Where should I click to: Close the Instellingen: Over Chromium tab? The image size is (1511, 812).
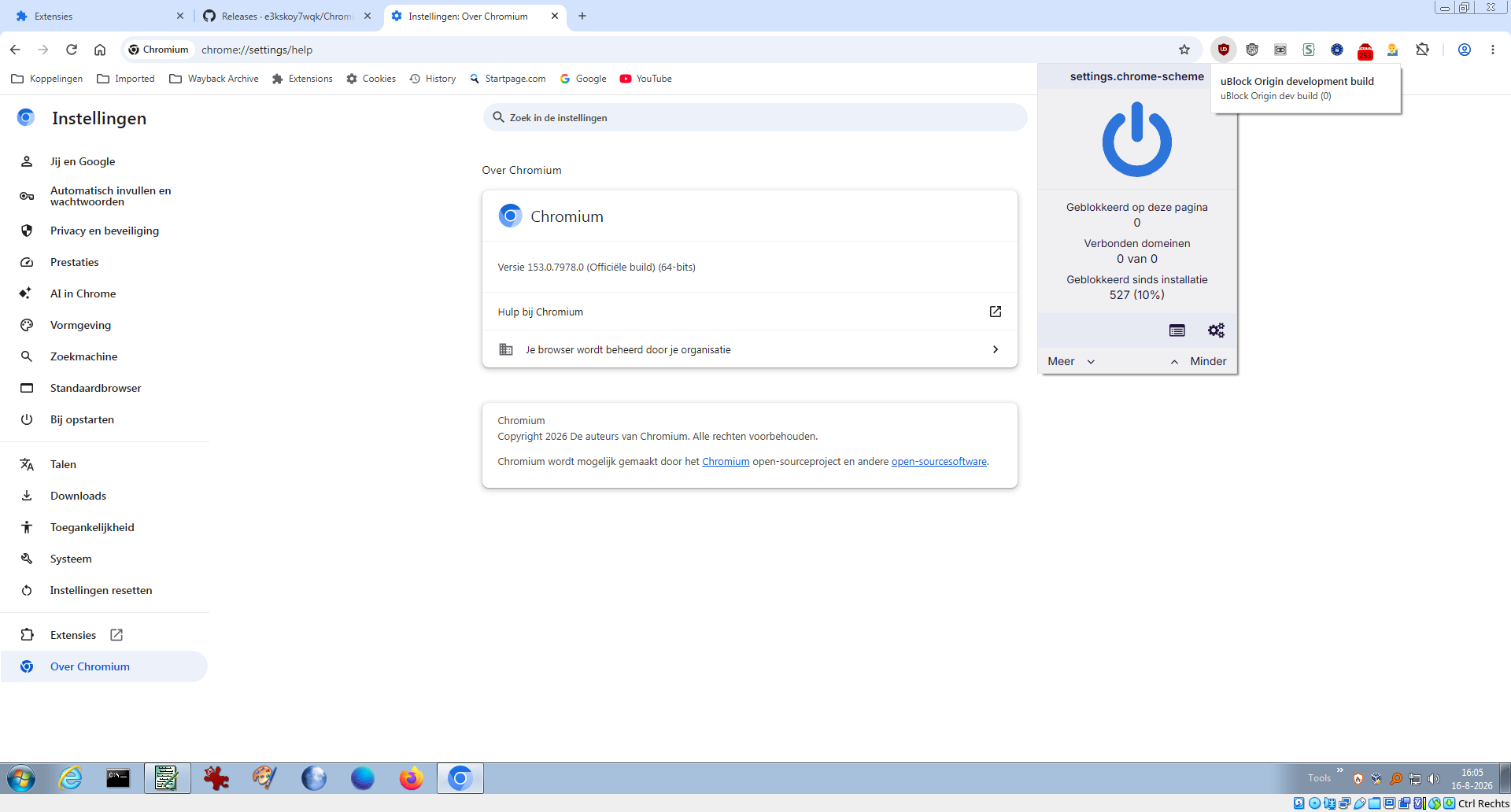coord(555,16)
